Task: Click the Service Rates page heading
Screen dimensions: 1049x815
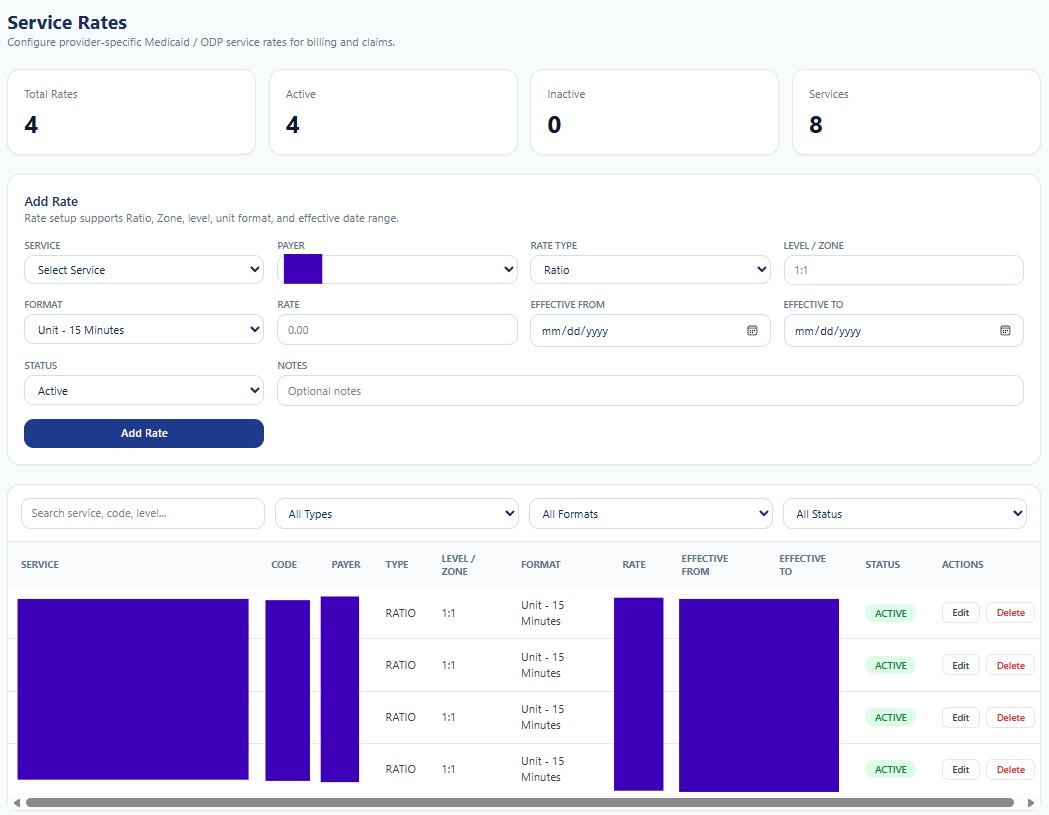Action: tap(67, 23)
